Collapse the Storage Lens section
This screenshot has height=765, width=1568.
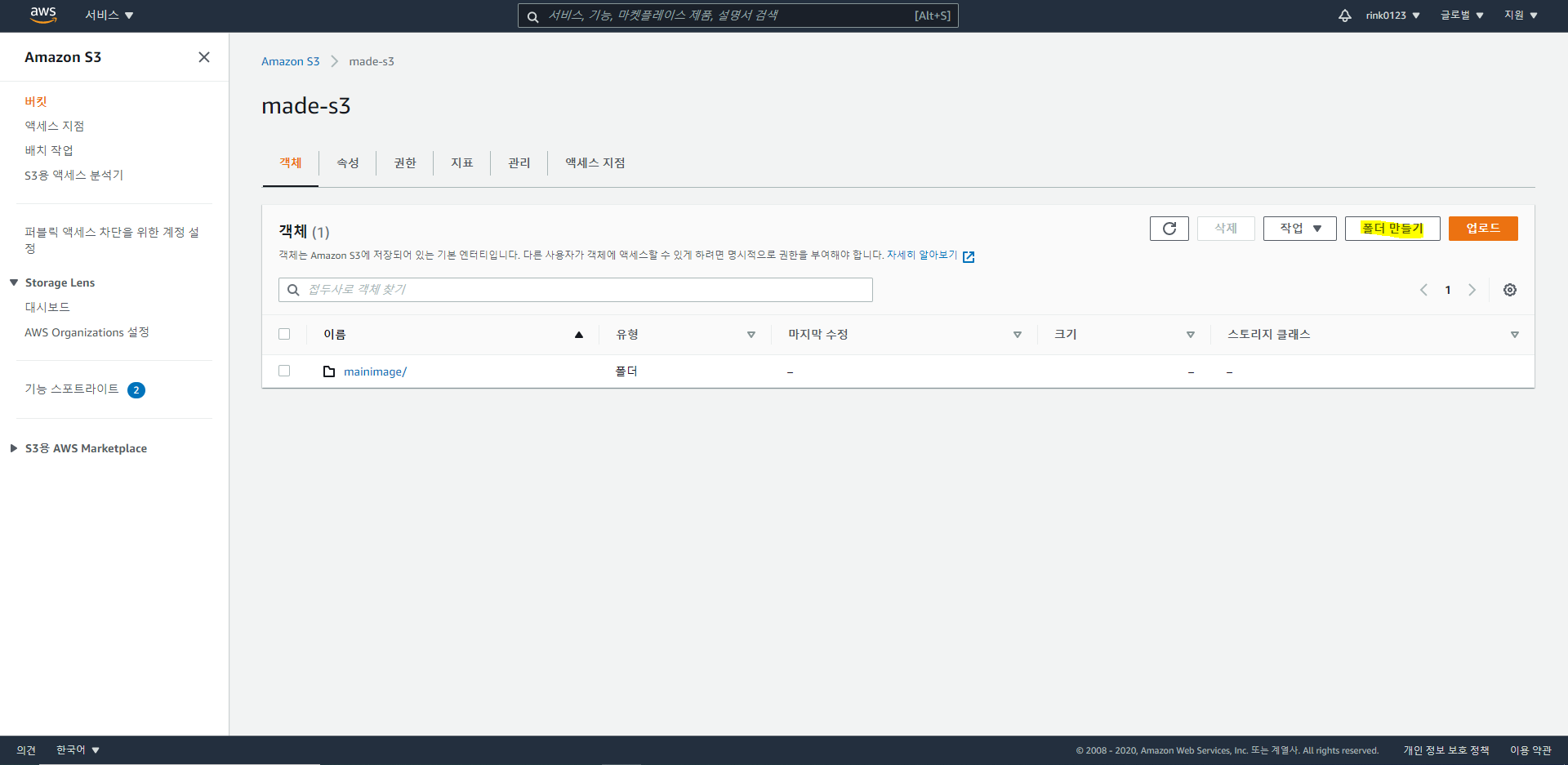click(x=14, y=282)
